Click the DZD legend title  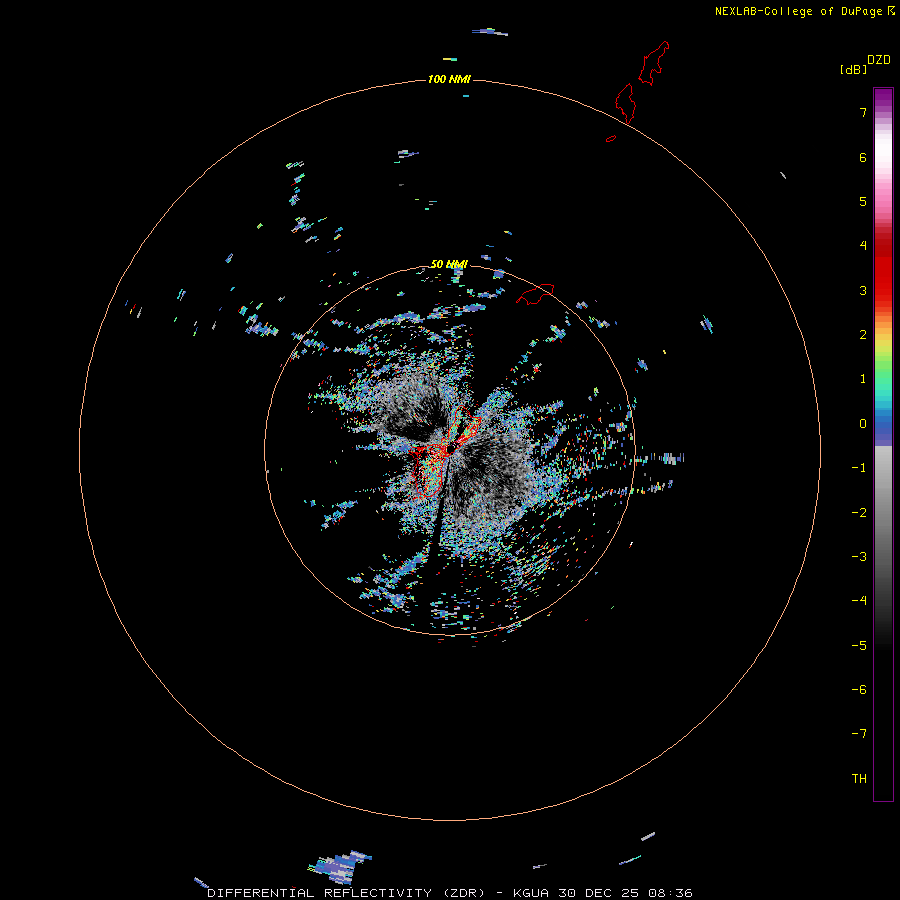click(879, 60)
